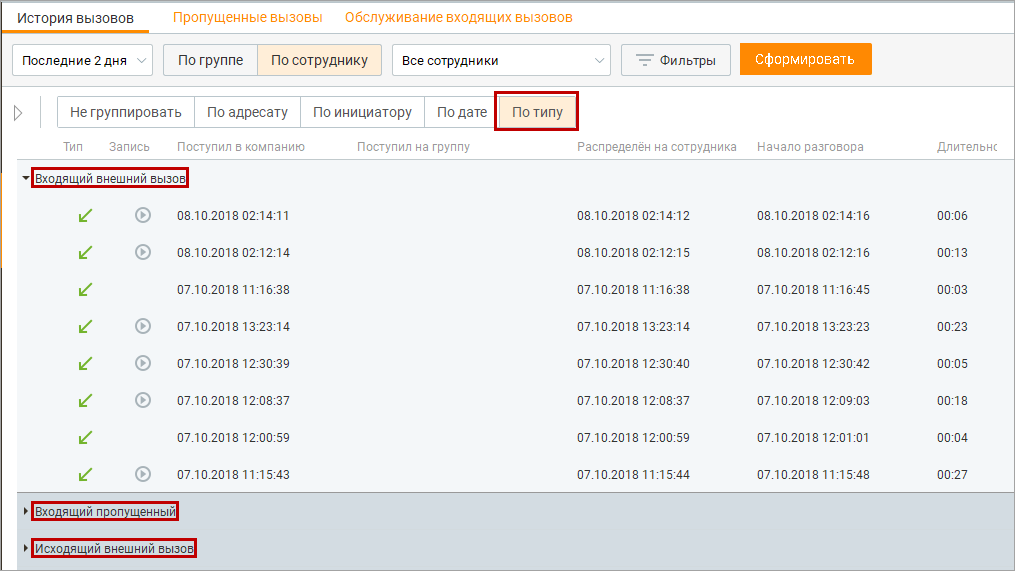The height and width of the screenshot is (571, 1015).
Task: Click the Начало разговора column header
Action: (x=810, y=147)
